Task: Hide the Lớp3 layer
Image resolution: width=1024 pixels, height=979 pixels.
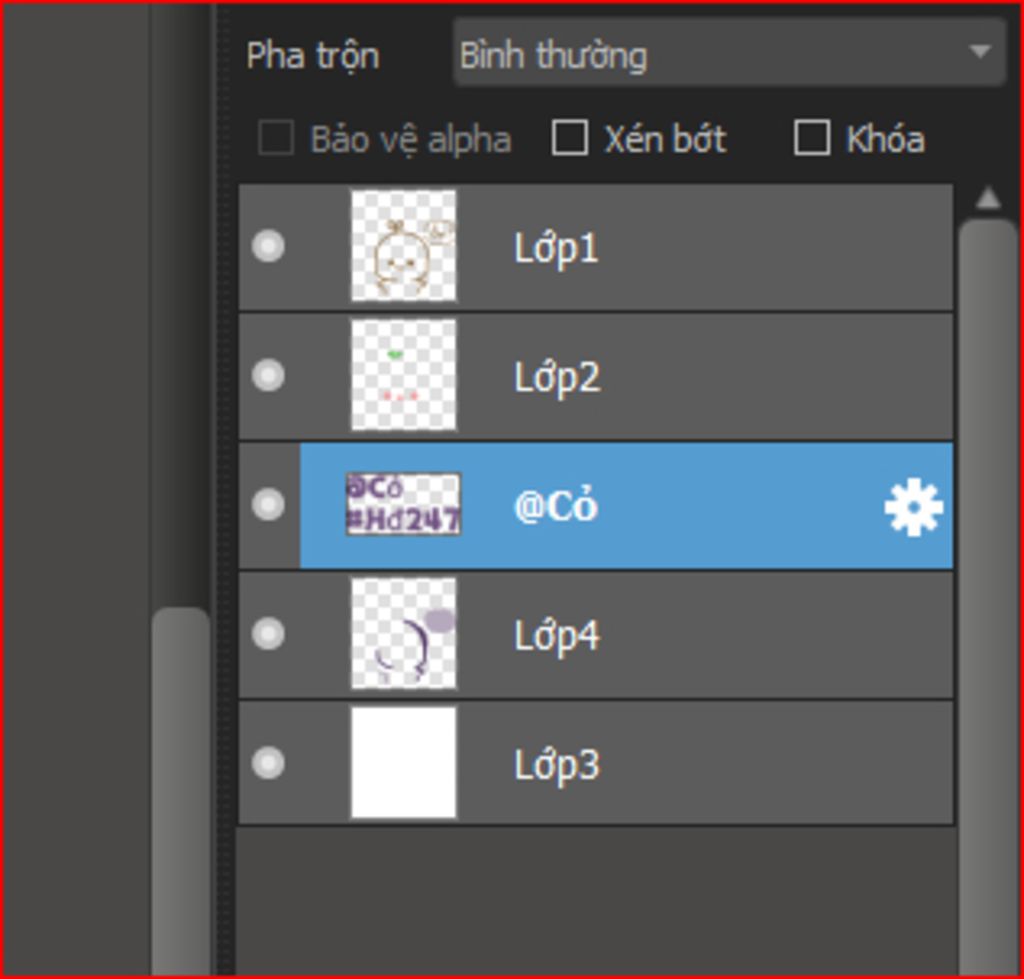Action: [268, 762]
